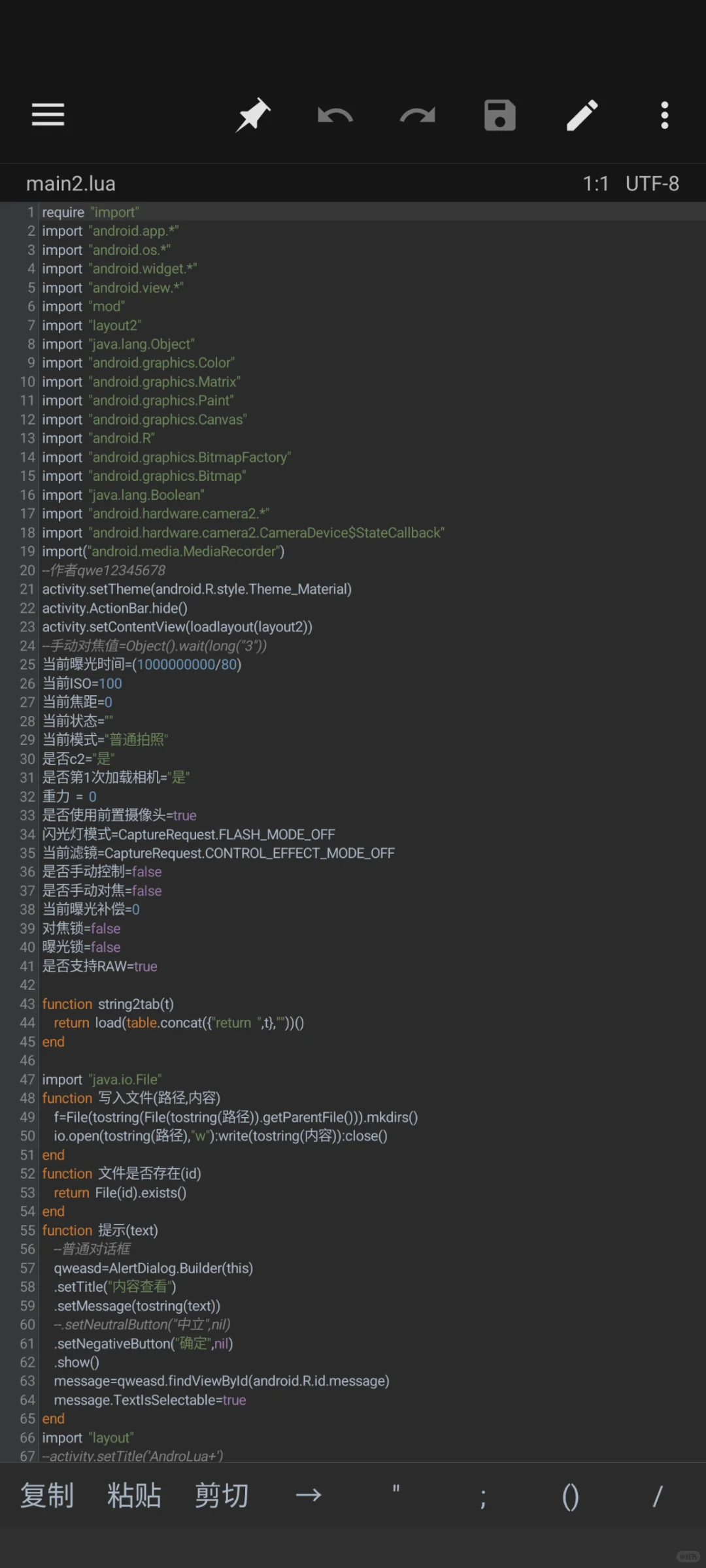Viewport: 706px width, 1568px height.
Task: Click line importing "android.graphics.Matrix"
Action: [x=141, y=382]
